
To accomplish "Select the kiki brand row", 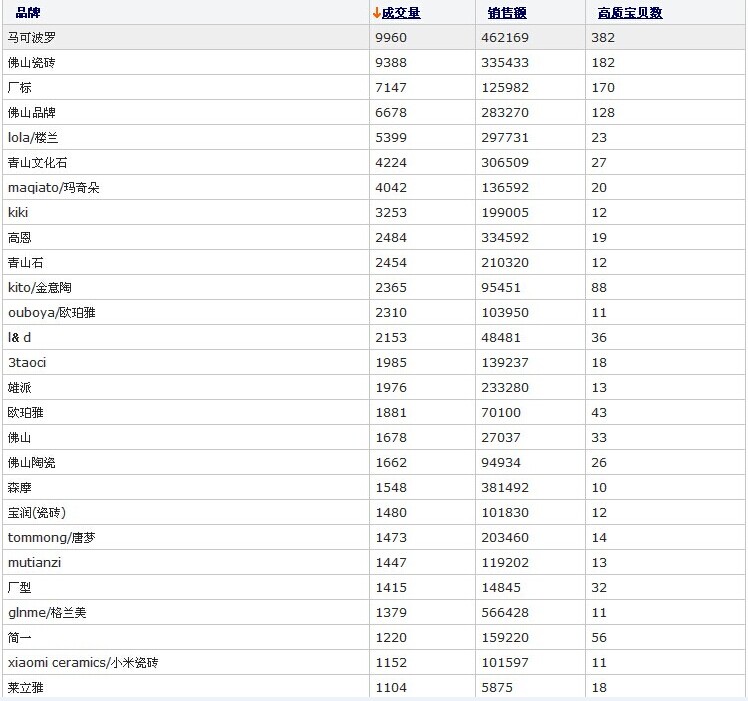I will tap(18, 213).
